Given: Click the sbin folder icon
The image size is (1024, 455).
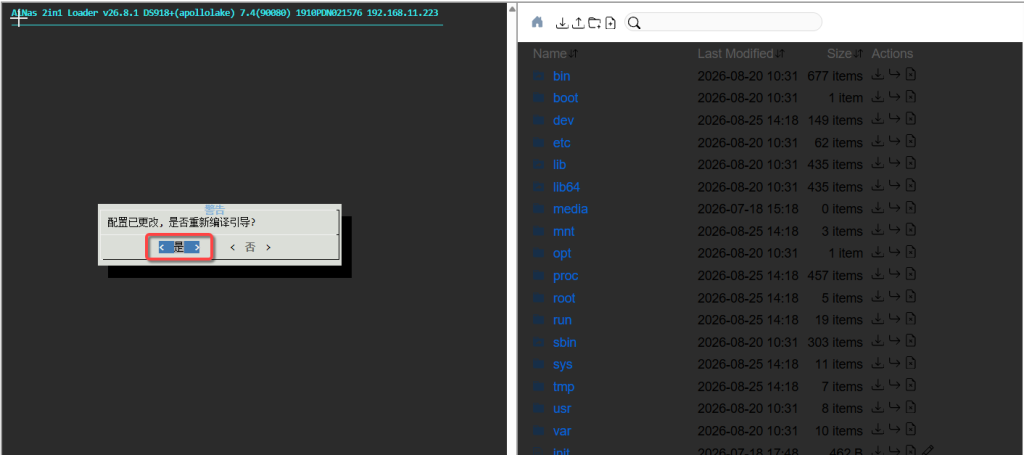Looking at the screenshot, I should pyautogui.click(x=538, y=342).
